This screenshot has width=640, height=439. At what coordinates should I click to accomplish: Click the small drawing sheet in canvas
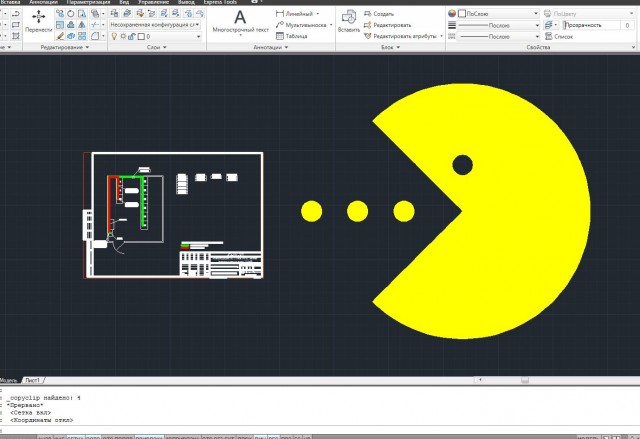pos(175,215)
